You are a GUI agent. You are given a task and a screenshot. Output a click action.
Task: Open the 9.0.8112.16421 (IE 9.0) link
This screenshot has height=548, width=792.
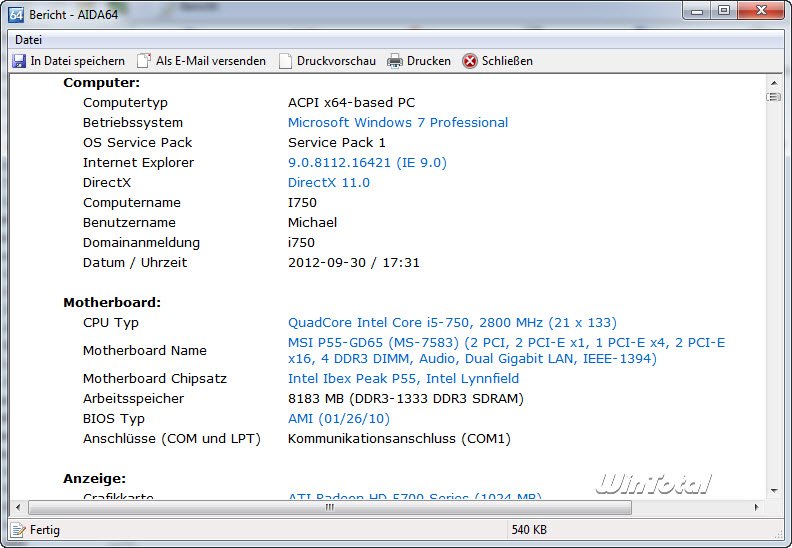point(367,163)
